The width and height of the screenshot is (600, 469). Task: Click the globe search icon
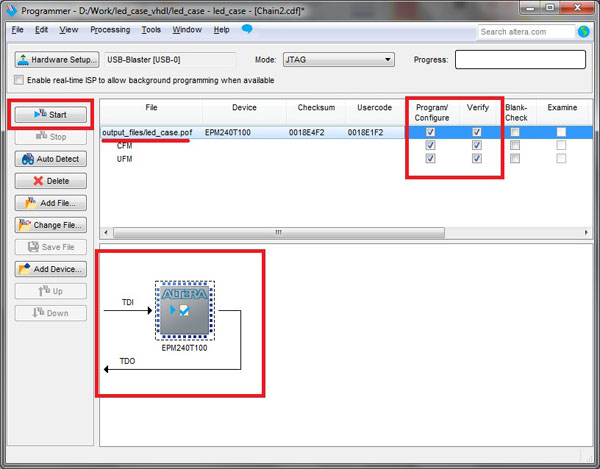click(584, 32)
